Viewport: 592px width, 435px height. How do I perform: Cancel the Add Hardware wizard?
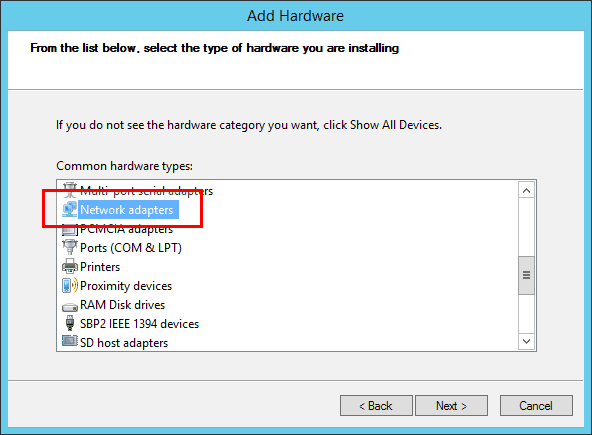(x=536, y=406)
